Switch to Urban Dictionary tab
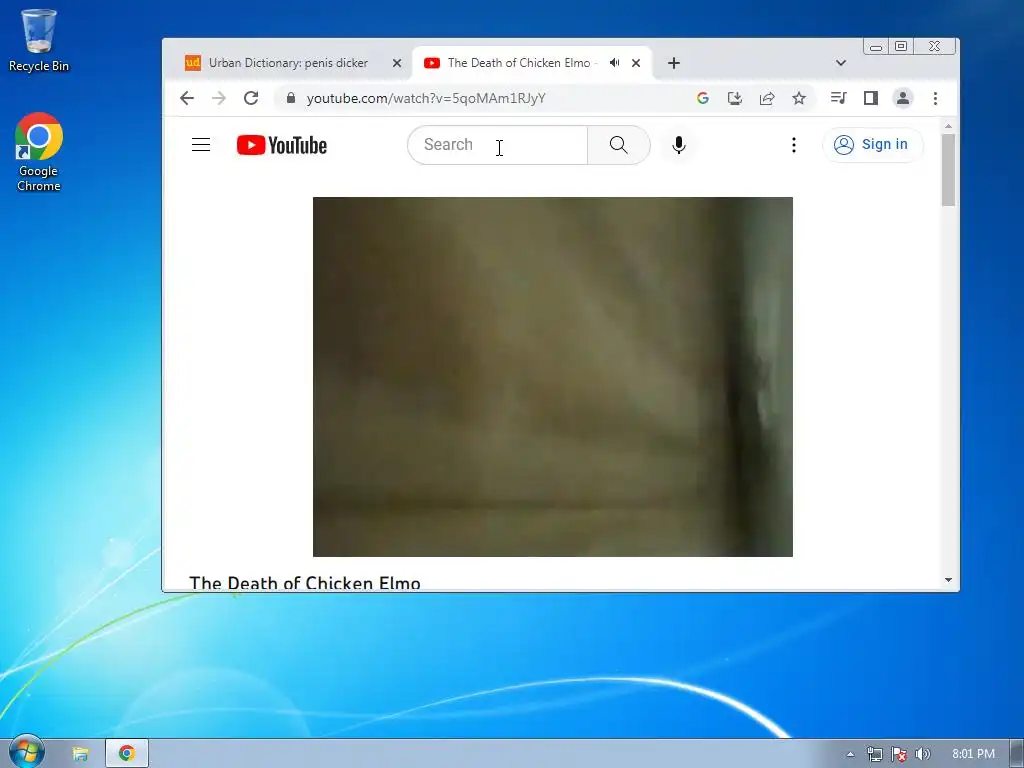The image size is (1024, 768). 288,63
